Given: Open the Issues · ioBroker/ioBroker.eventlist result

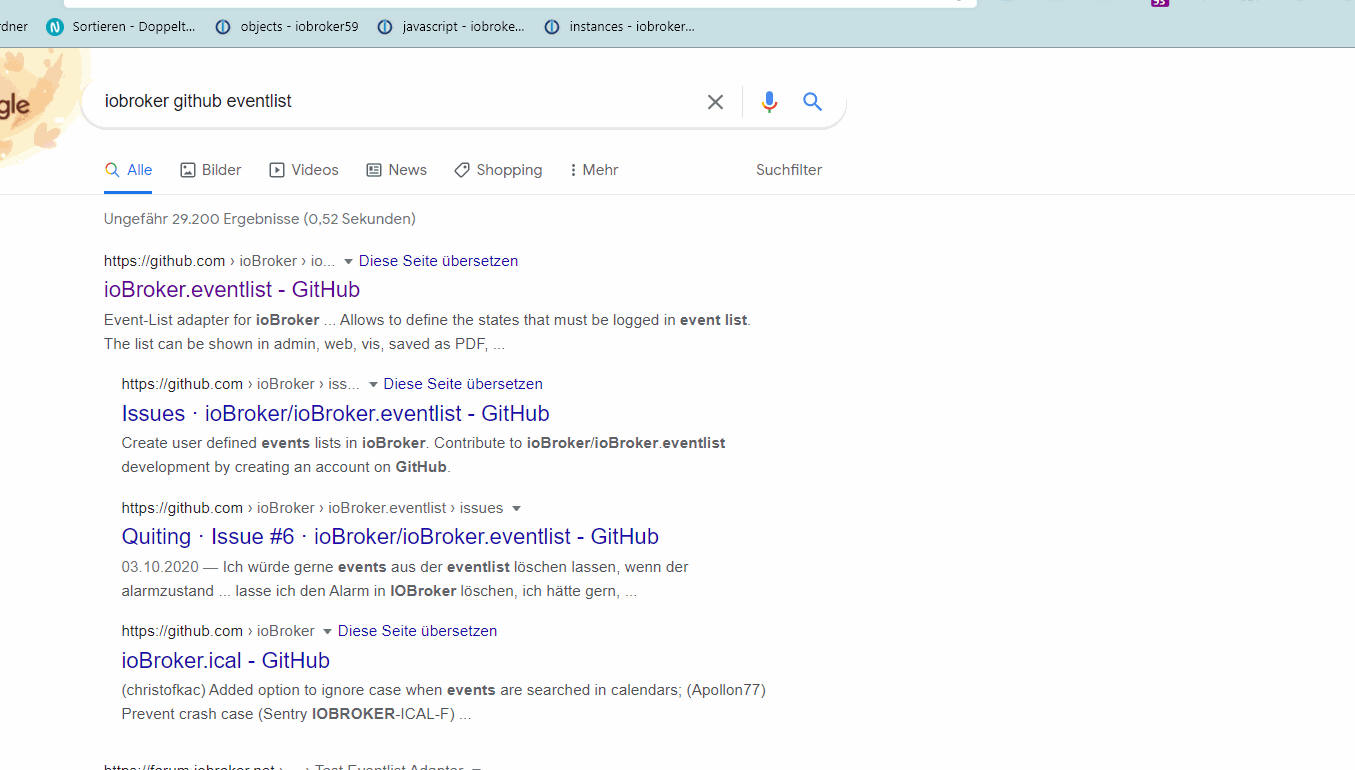Looking at the screenshot, I should pyautogui.click(x=336, y=413).
